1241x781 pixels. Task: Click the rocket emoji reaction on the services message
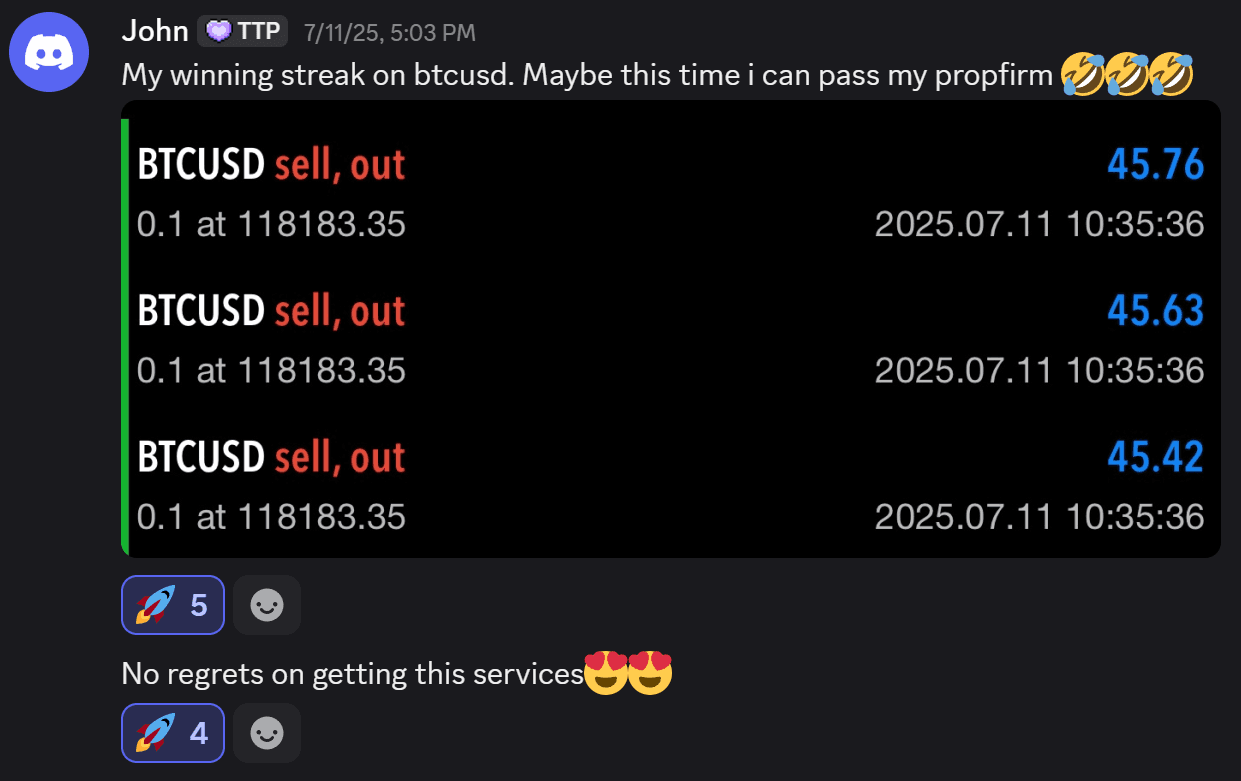click(x=172, y=732)
